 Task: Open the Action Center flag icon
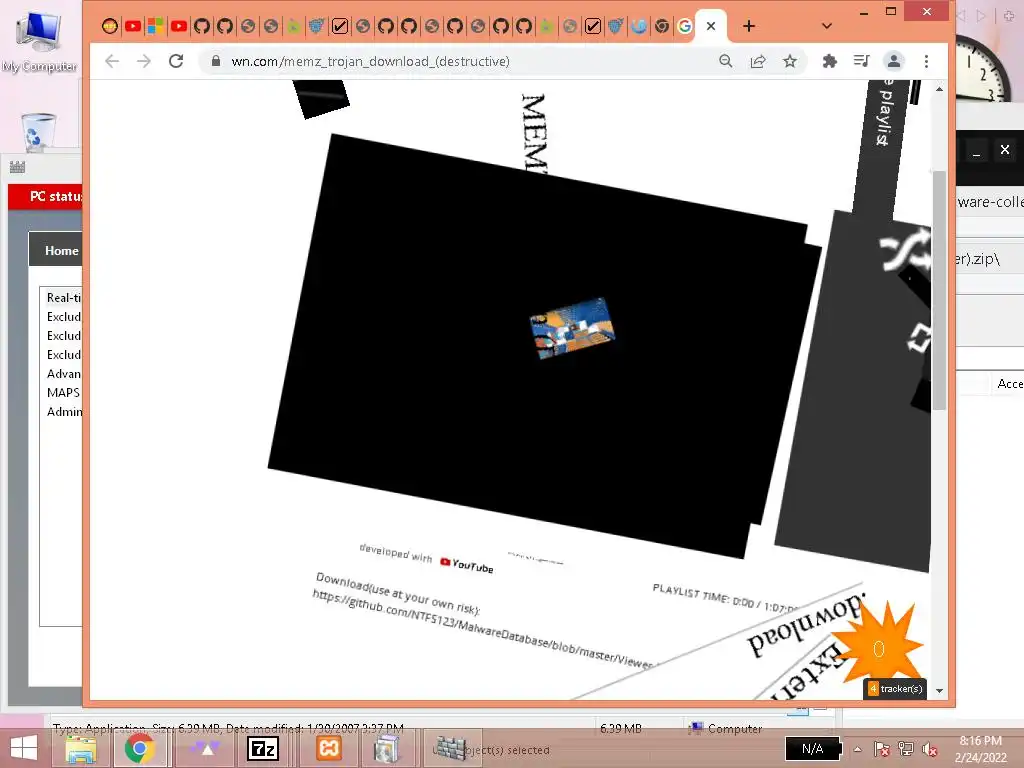[881, 749]
